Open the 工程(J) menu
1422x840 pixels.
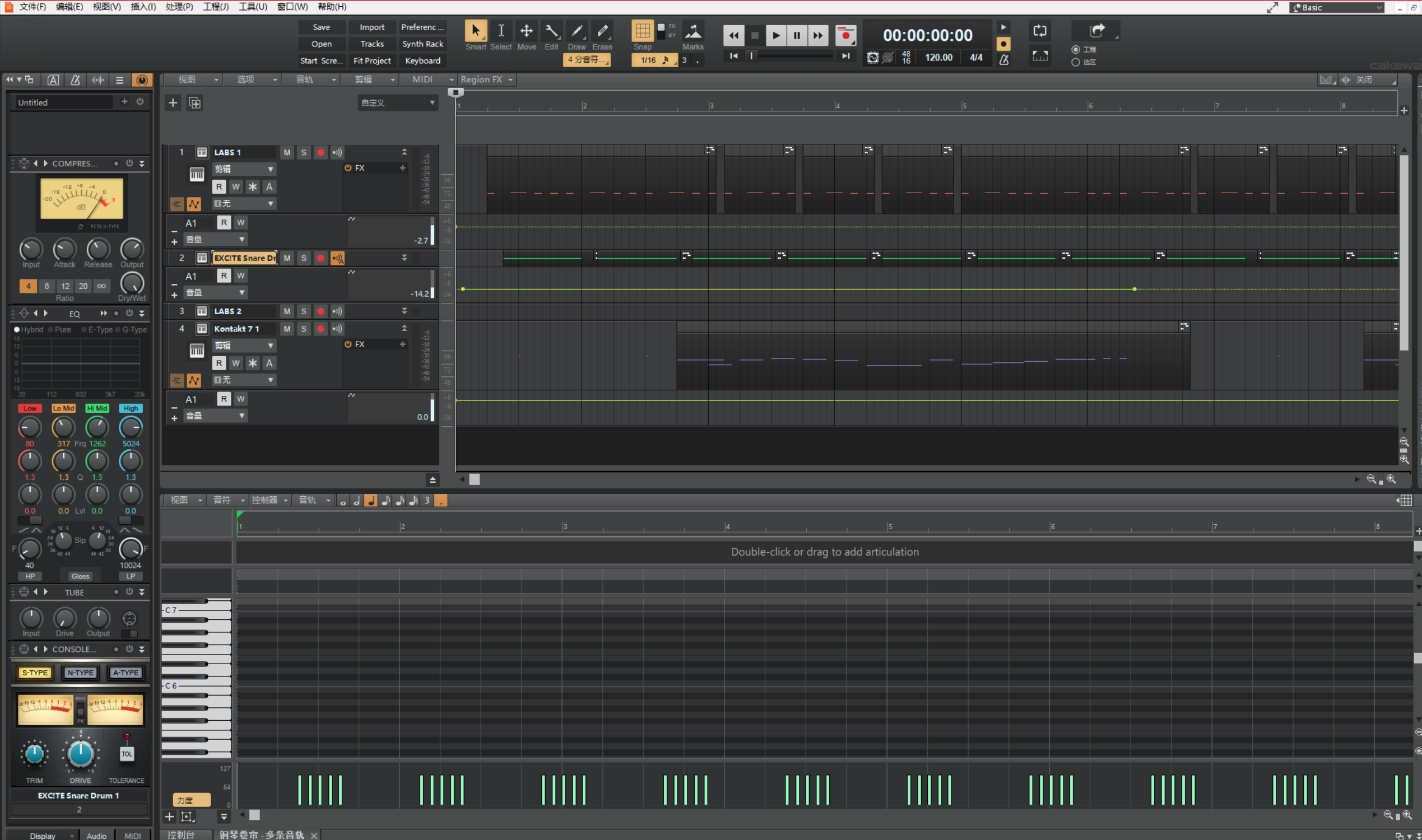tap(216, 7)
